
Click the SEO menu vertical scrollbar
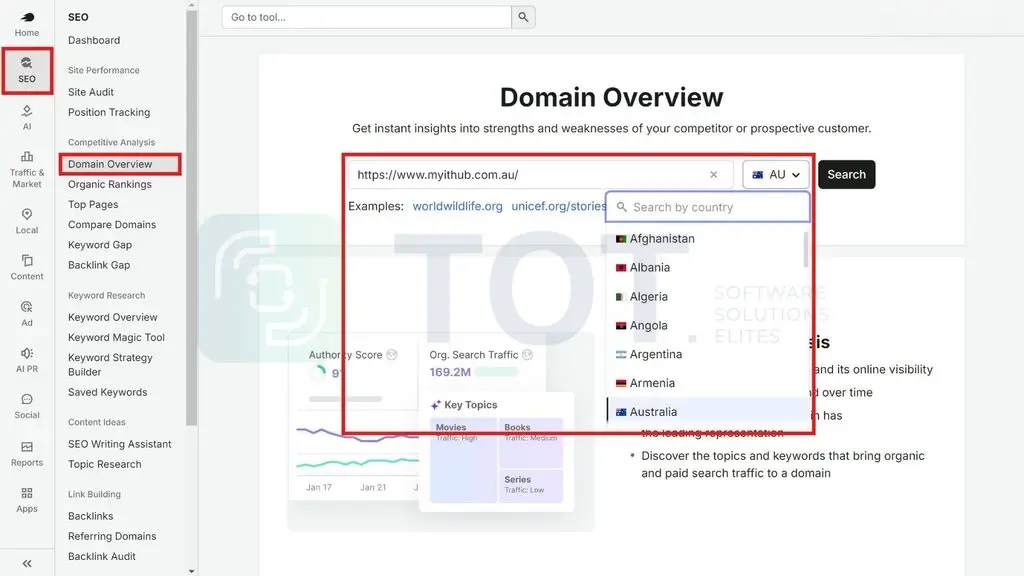coord(191,216)
